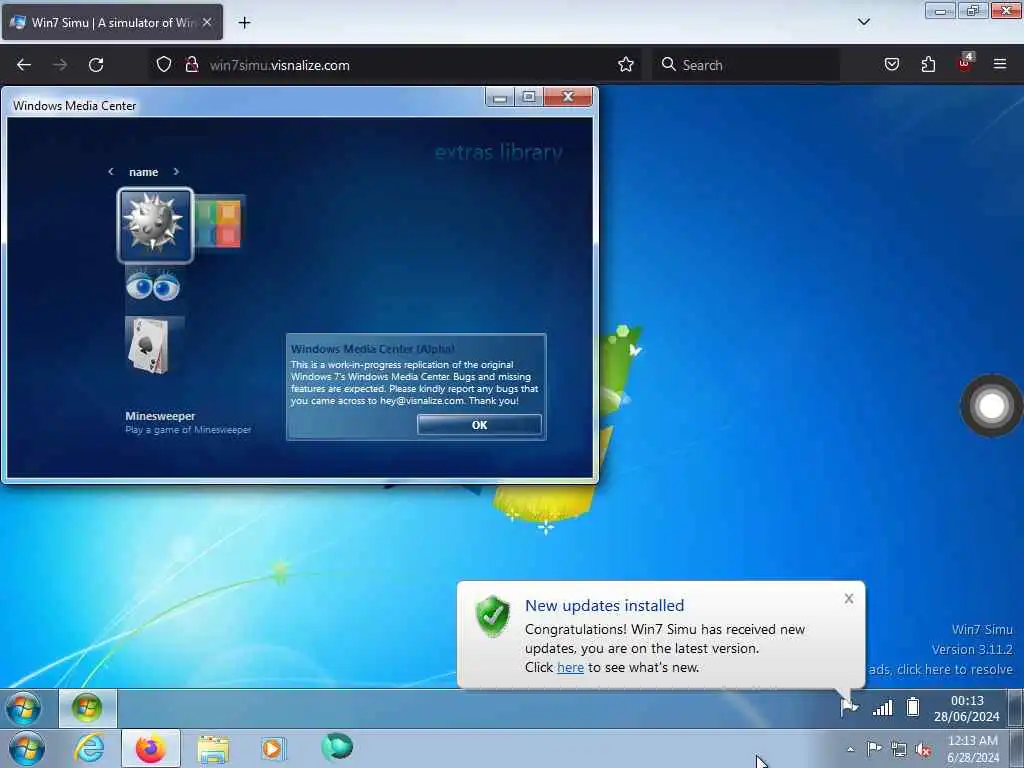Screen dimensions: 1024x768
Task: Open Save to Pocket icon
Action: (x=891, y=64)
